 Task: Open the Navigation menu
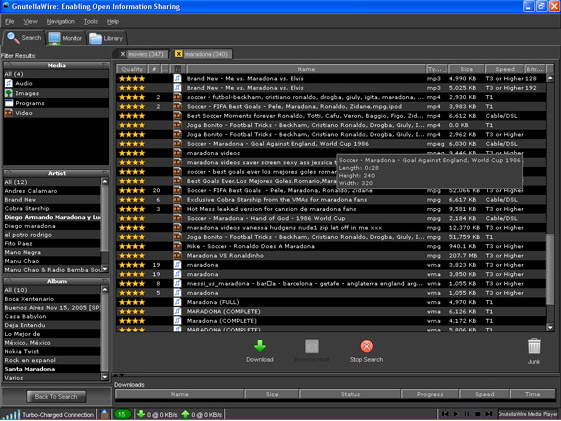pos(60,21)
